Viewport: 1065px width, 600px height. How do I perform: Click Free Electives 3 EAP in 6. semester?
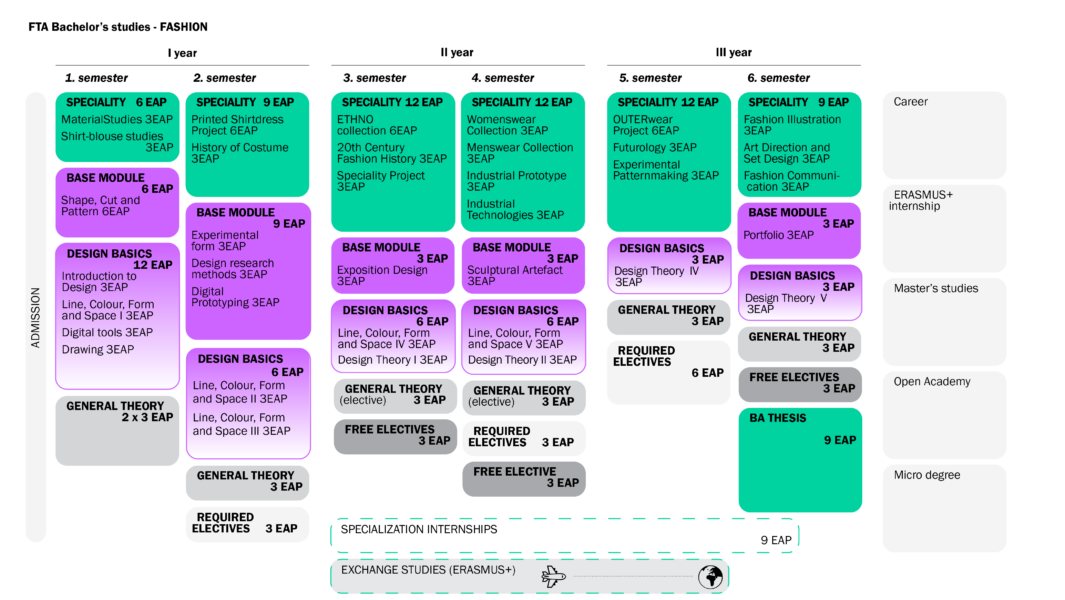tap(800, 384)
